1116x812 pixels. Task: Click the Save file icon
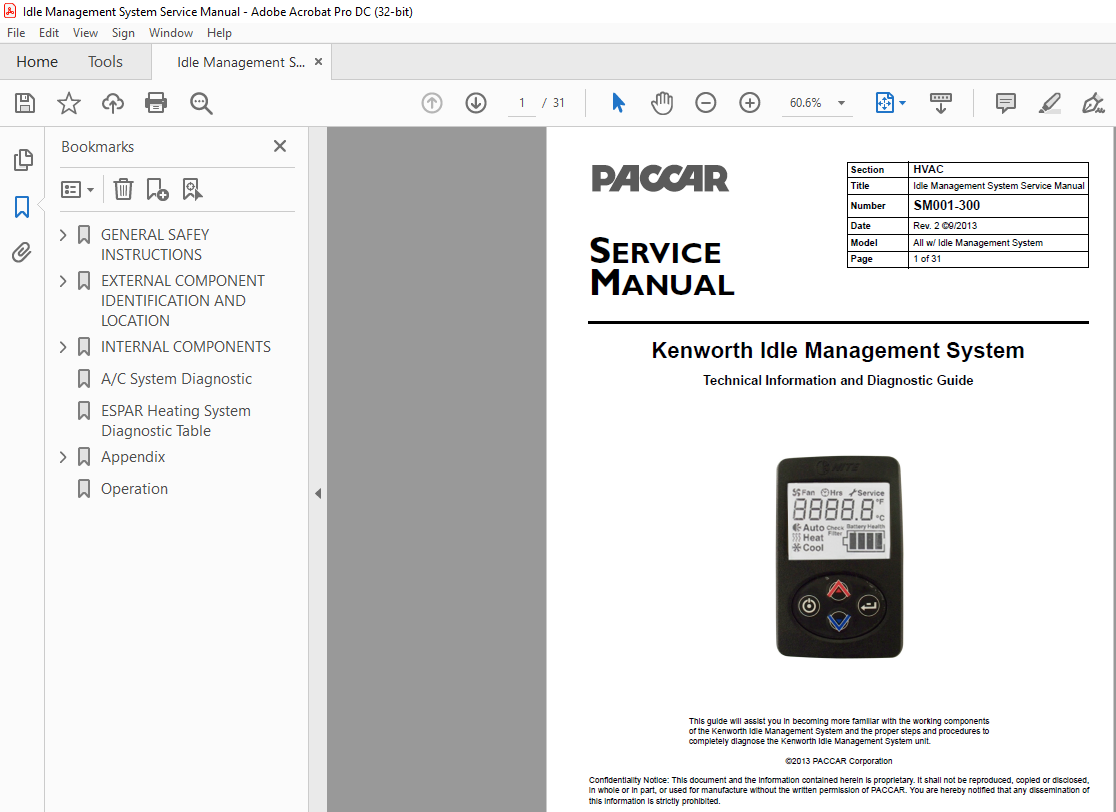(x=25, y=103)
